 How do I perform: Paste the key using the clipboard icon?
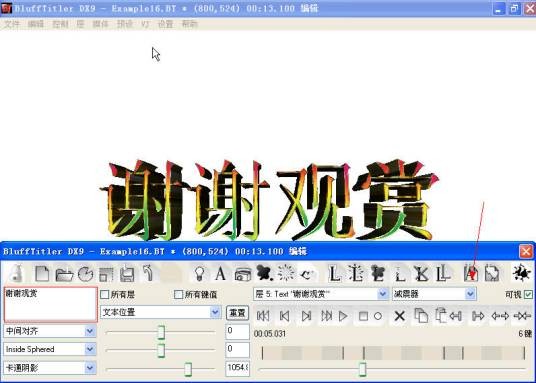coord(441,315)
